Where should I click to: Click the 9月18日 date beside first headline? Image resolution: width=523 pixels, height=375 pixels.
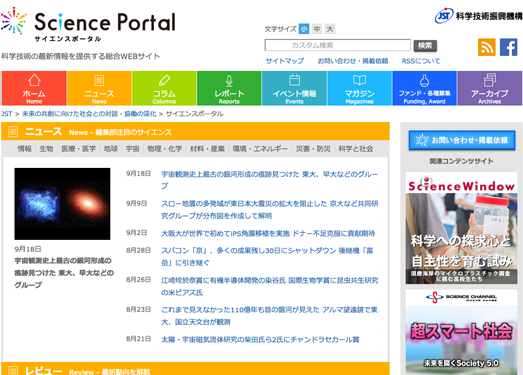tap(138, 174)
